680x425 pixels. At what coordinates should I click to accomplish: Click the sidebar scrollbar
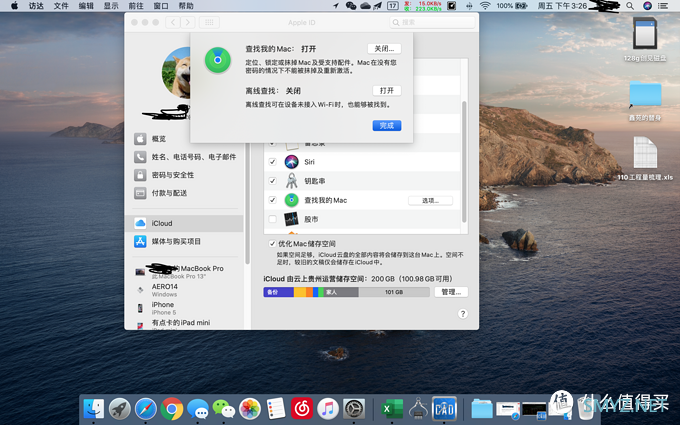[x=247, y=204]
